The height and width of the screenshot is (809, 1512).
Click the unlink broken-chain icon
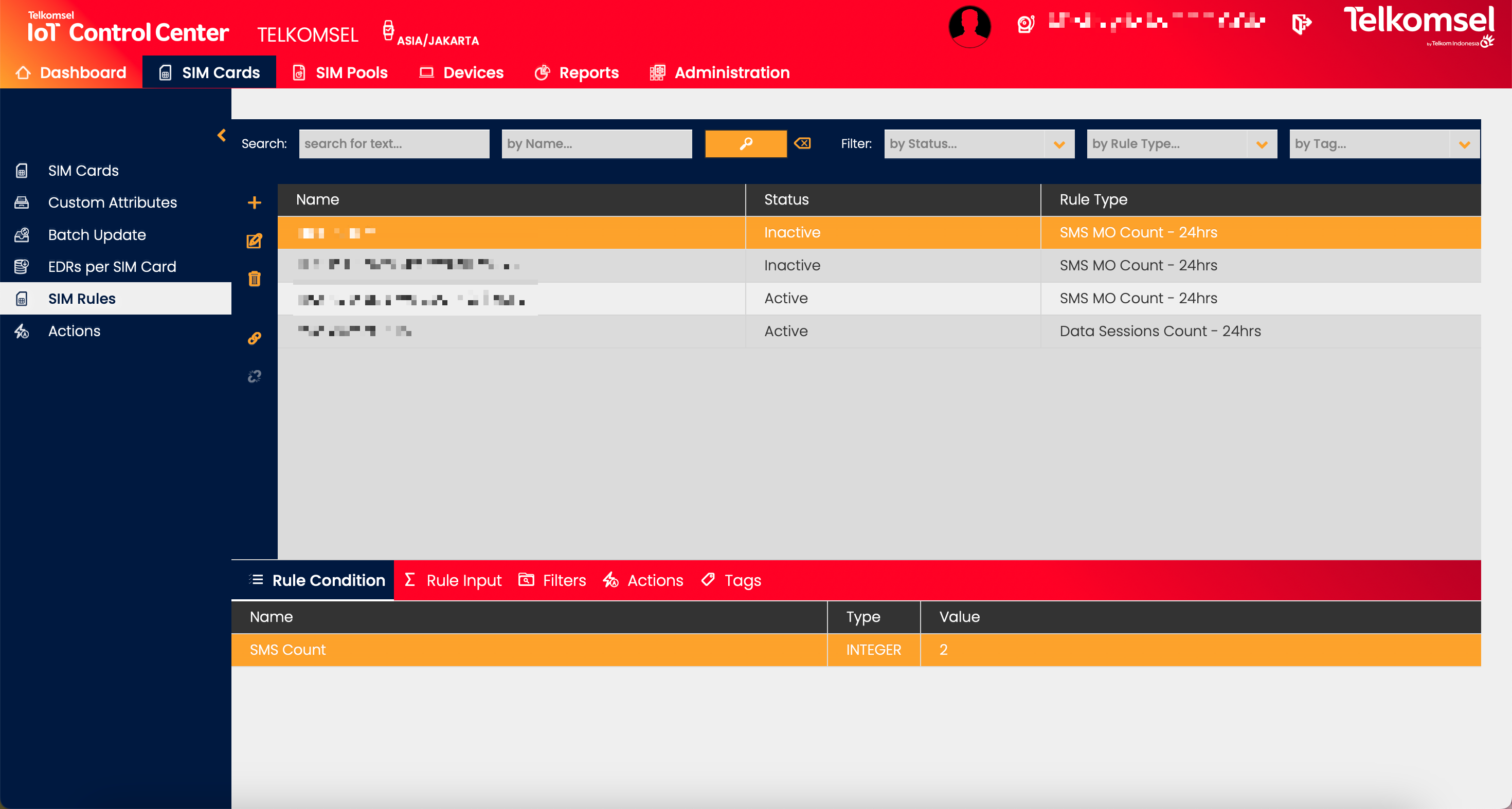[x=254, y=376]
